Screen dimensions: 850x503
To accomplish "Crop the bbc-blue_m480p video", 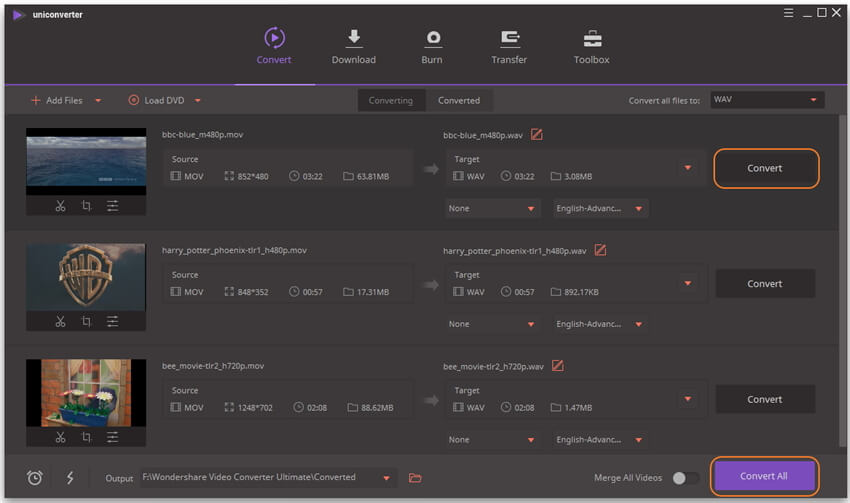I will click(x=86, y=206).
